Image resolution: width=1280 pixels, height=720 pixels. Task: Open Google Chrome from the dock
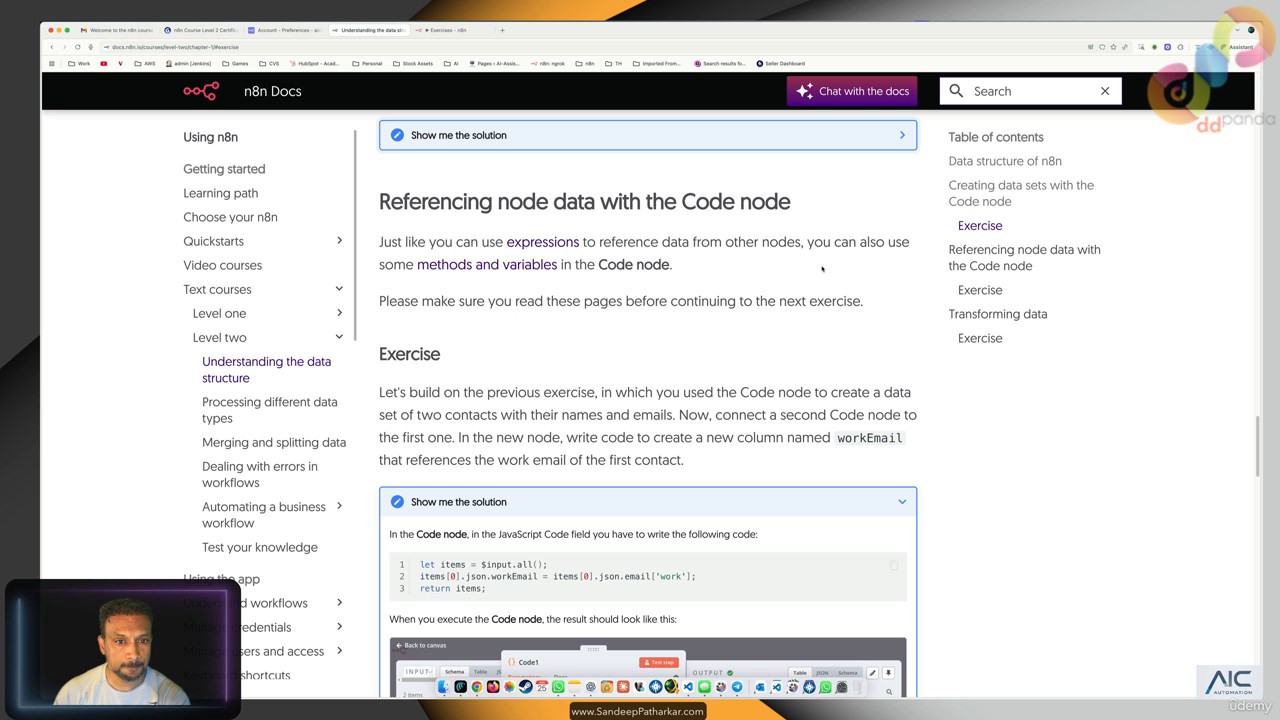[477, 687]
